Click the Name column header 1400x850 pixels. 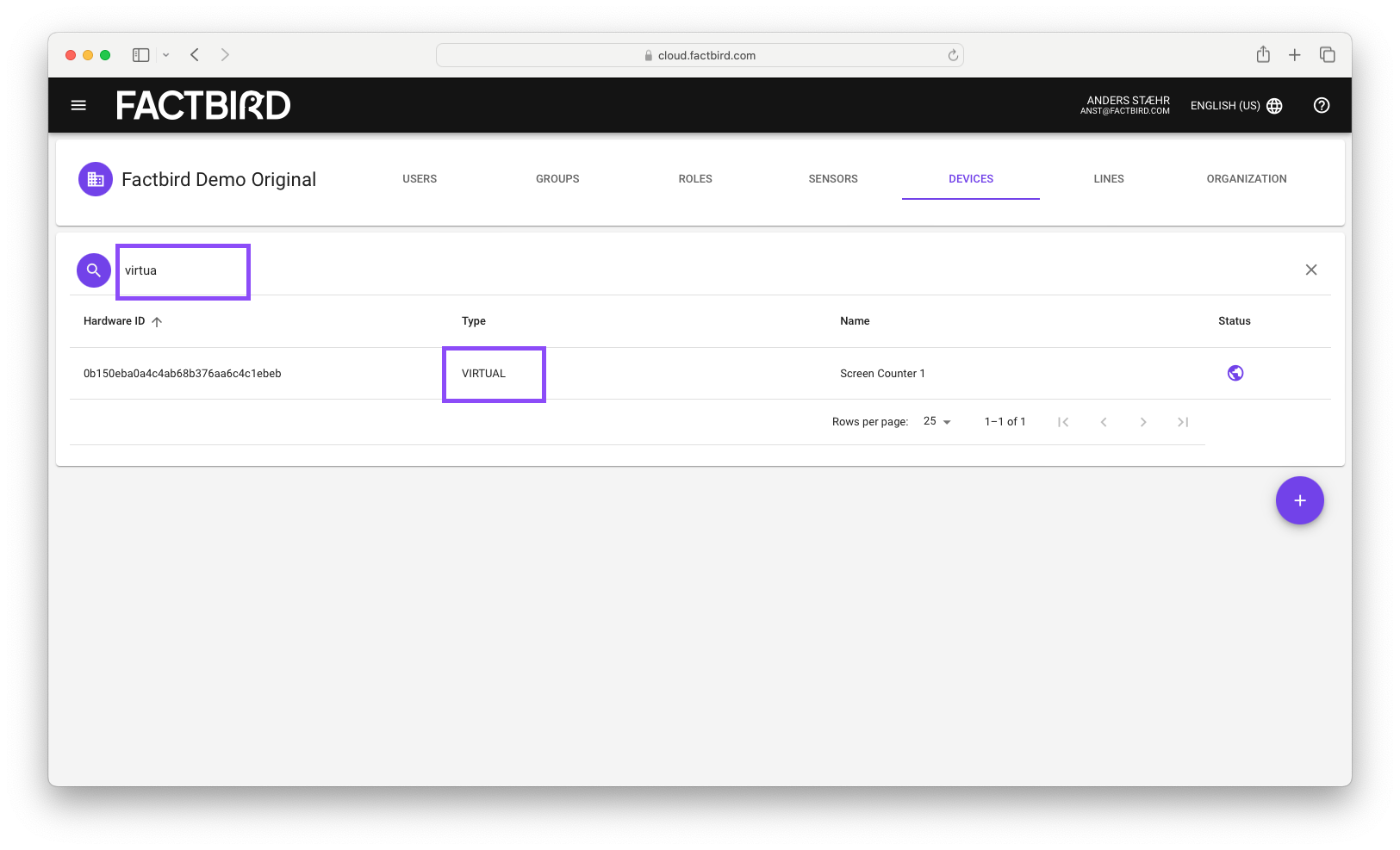pos(855,321)
